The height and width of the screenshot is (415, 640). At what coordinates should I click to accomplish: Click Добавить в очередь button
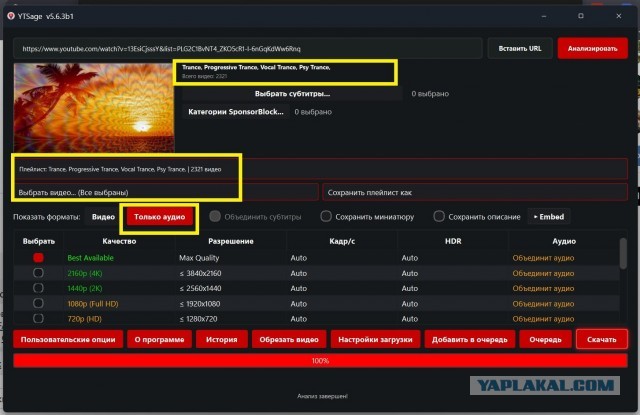click(x=470, y=340)
